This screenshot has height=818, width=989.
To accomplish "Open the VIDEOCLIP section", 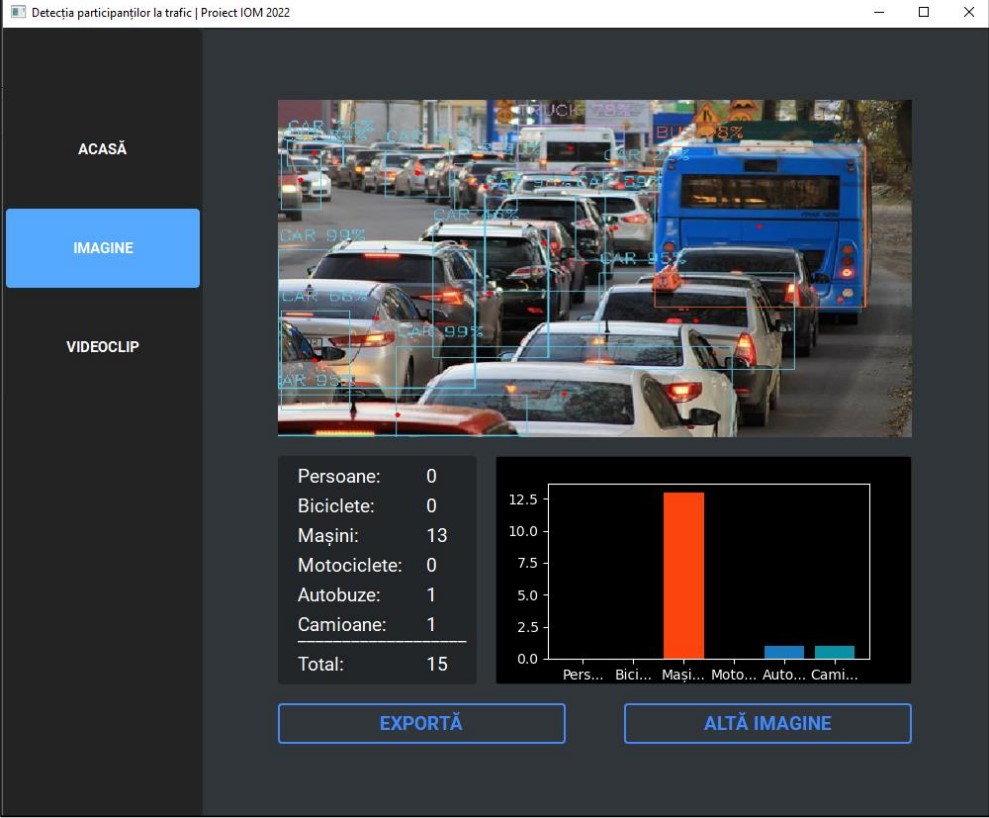I will click(102, 346).
